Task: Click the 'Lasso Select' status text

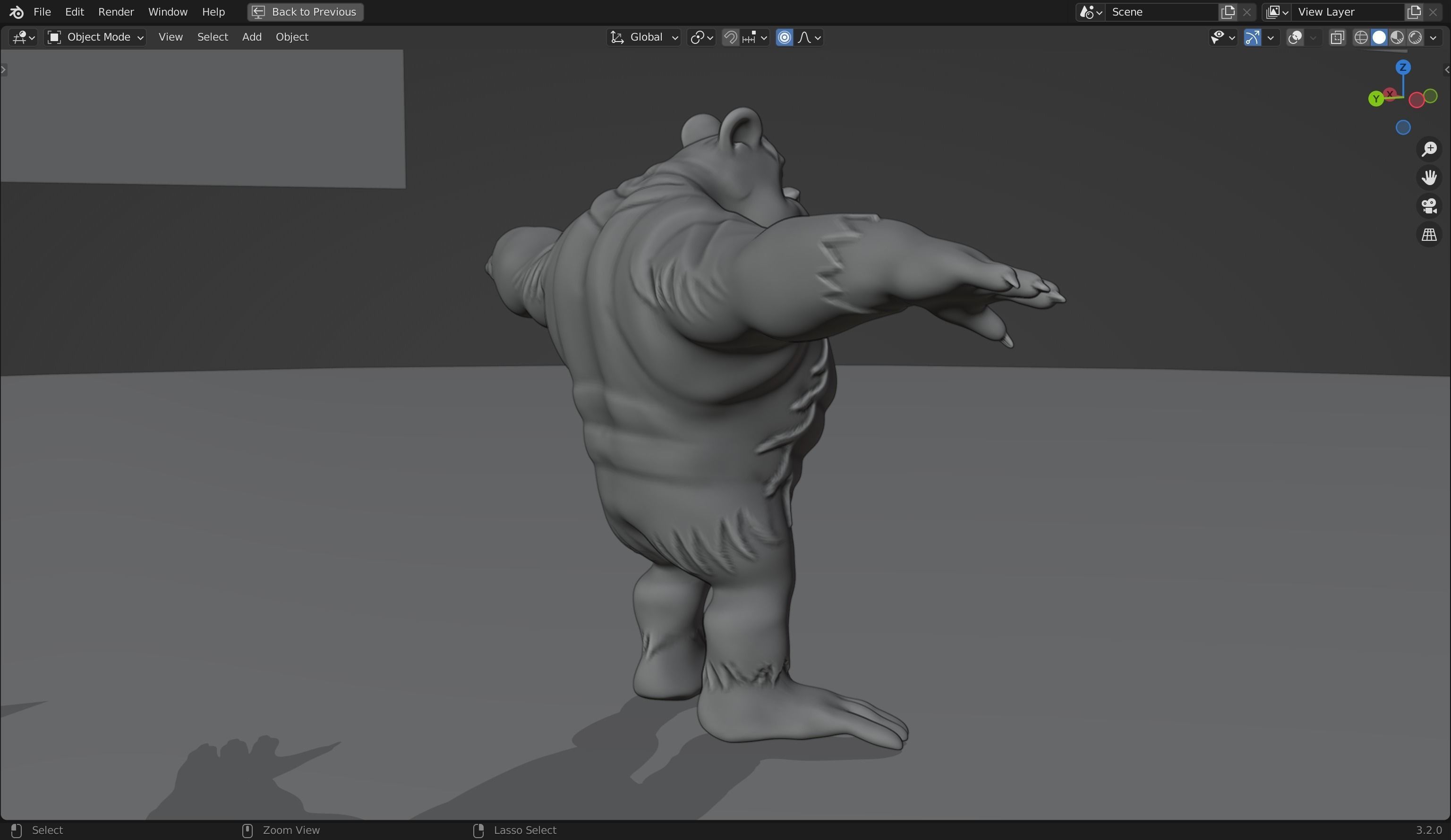Action: coord(525,830)
